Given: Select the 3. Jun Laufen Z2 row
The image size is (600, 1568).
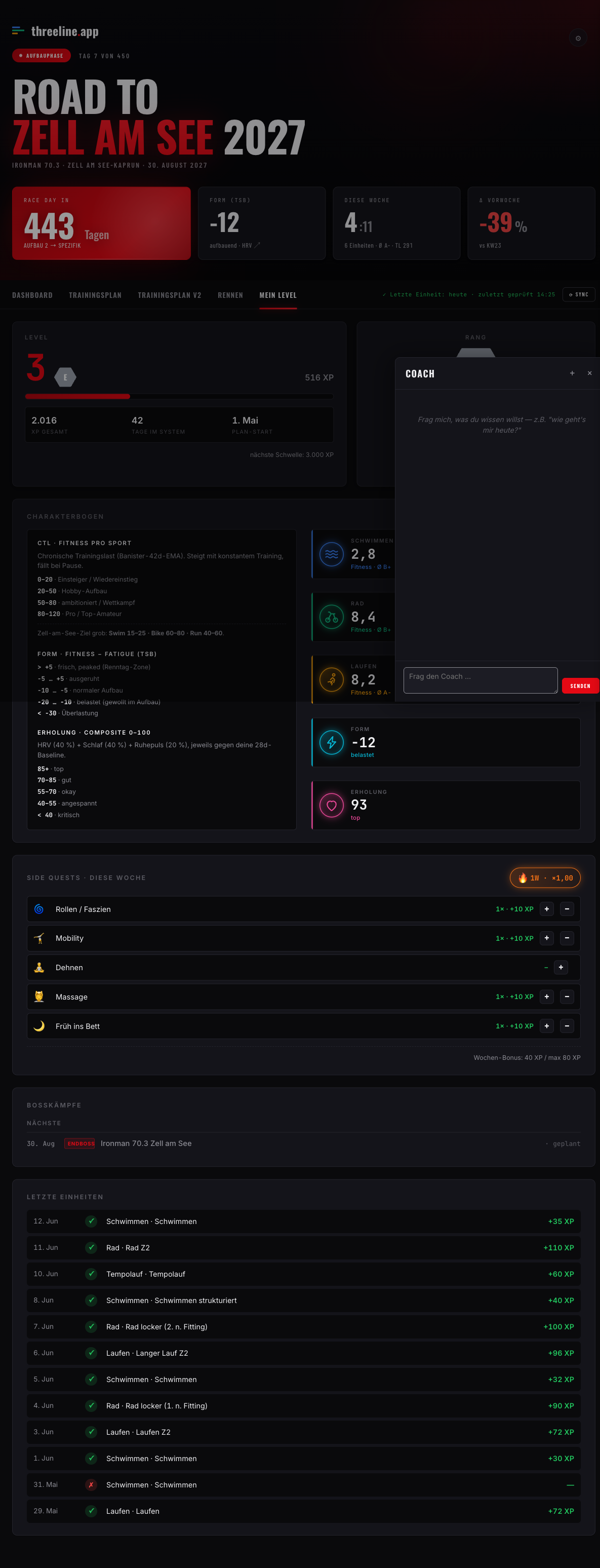Looking at the screenshot, I should pos(303,1432).
